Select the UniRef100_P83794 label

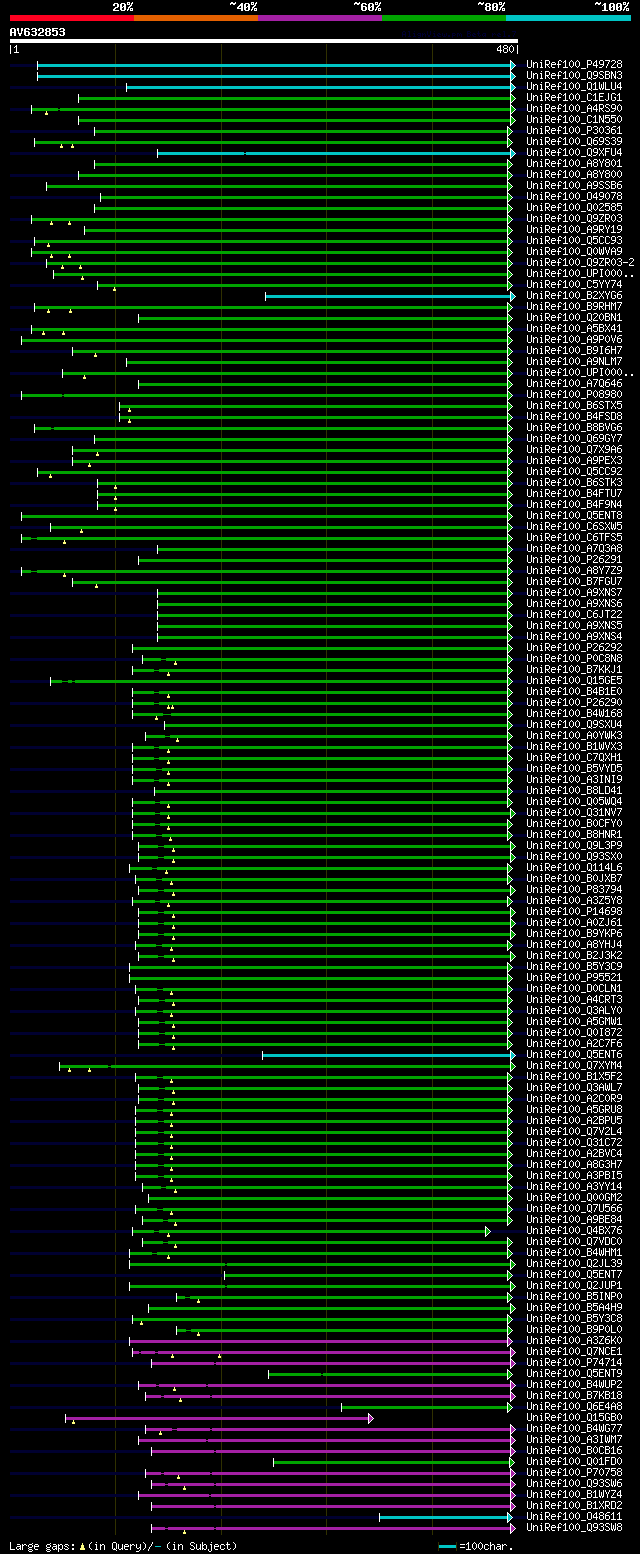coord(574,890)
